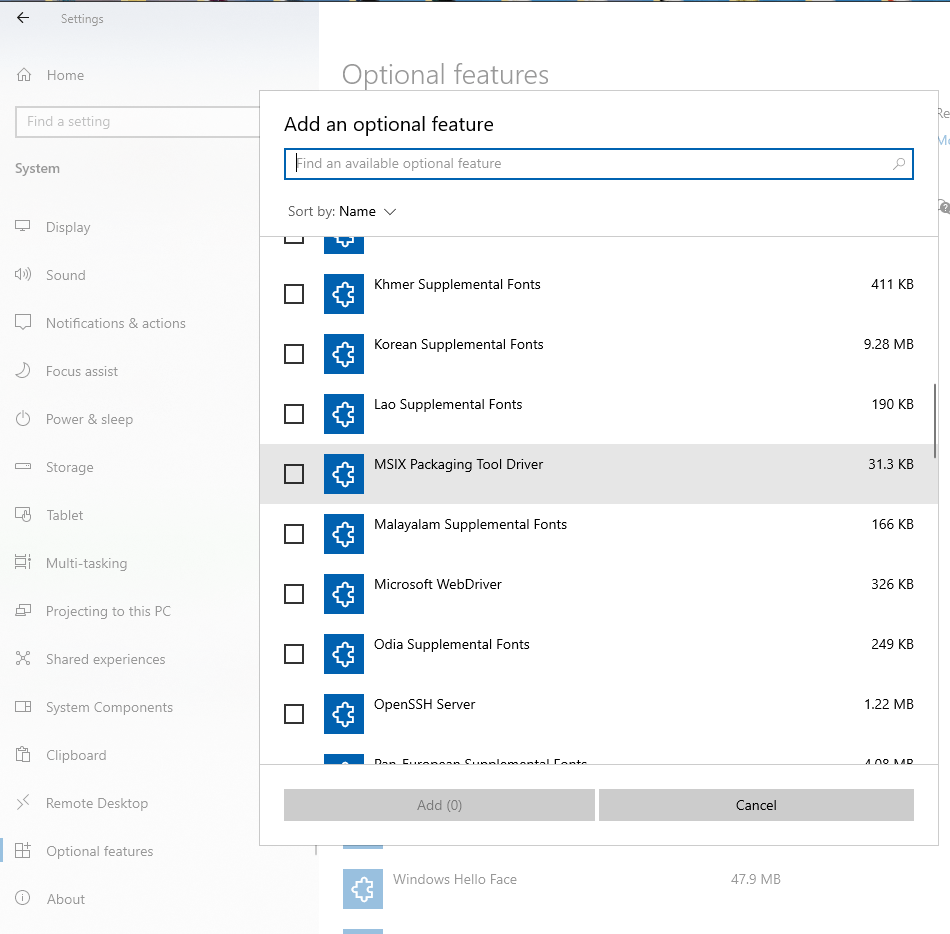Image resolution: width=950 pixels, height=934 pixels.
Task: Check the Khmer Supplemental Fonts checkbox
Action: pos(294,294)
